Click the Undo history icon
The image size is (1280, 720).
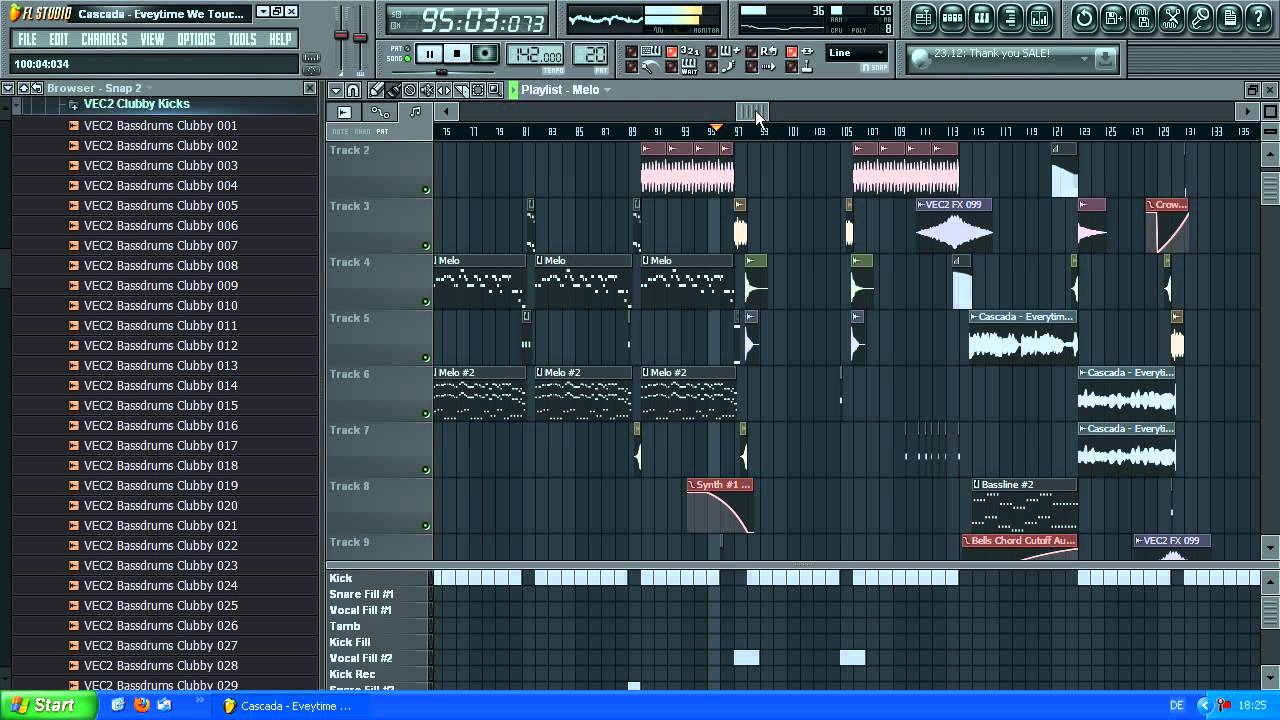[1084, 17]
